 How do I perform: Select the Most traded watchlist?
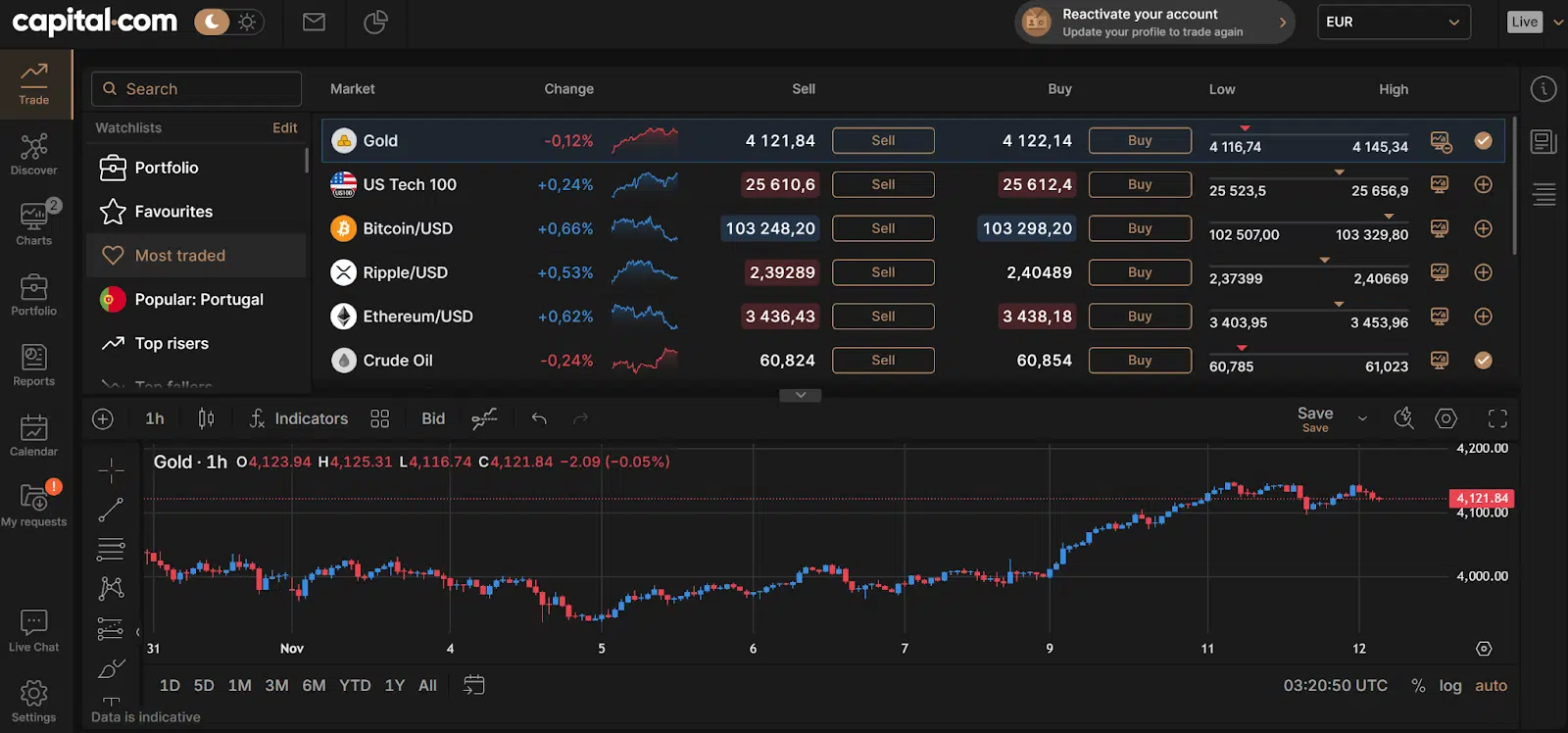pyautogui.click(x=180, y=256)
